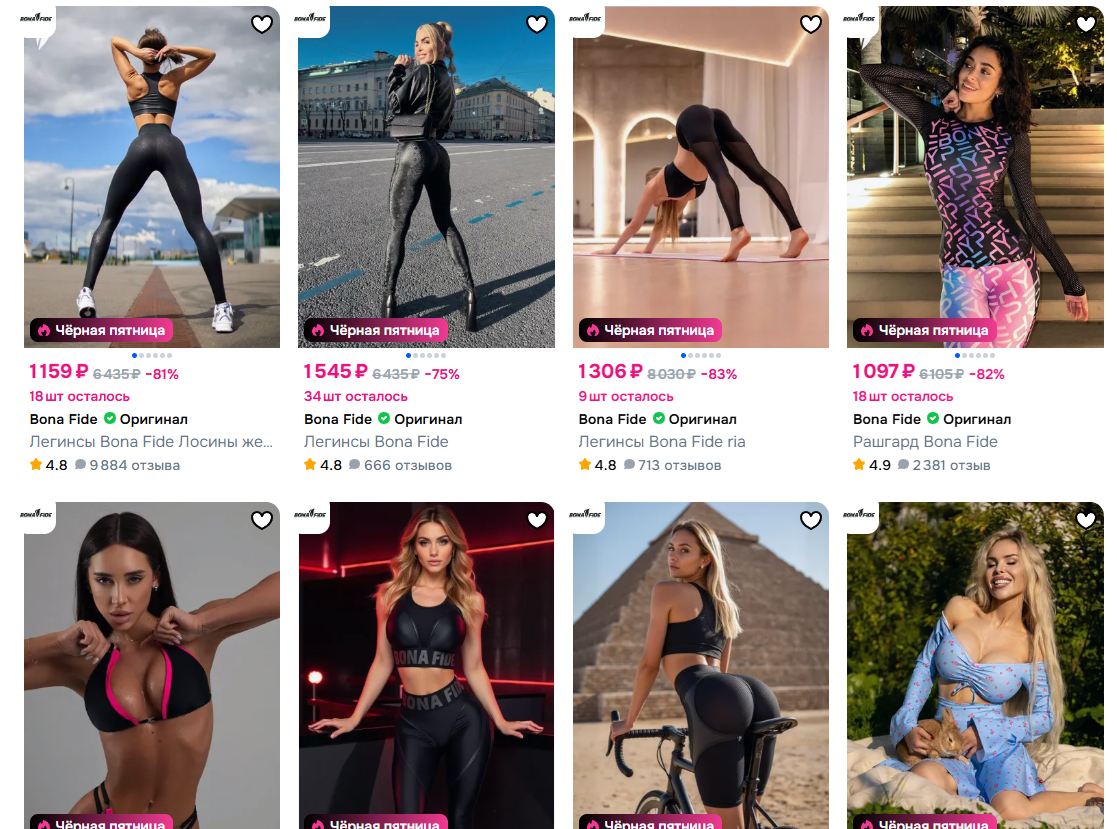Open 2 381 отзыв reviews link

point(944,465)
